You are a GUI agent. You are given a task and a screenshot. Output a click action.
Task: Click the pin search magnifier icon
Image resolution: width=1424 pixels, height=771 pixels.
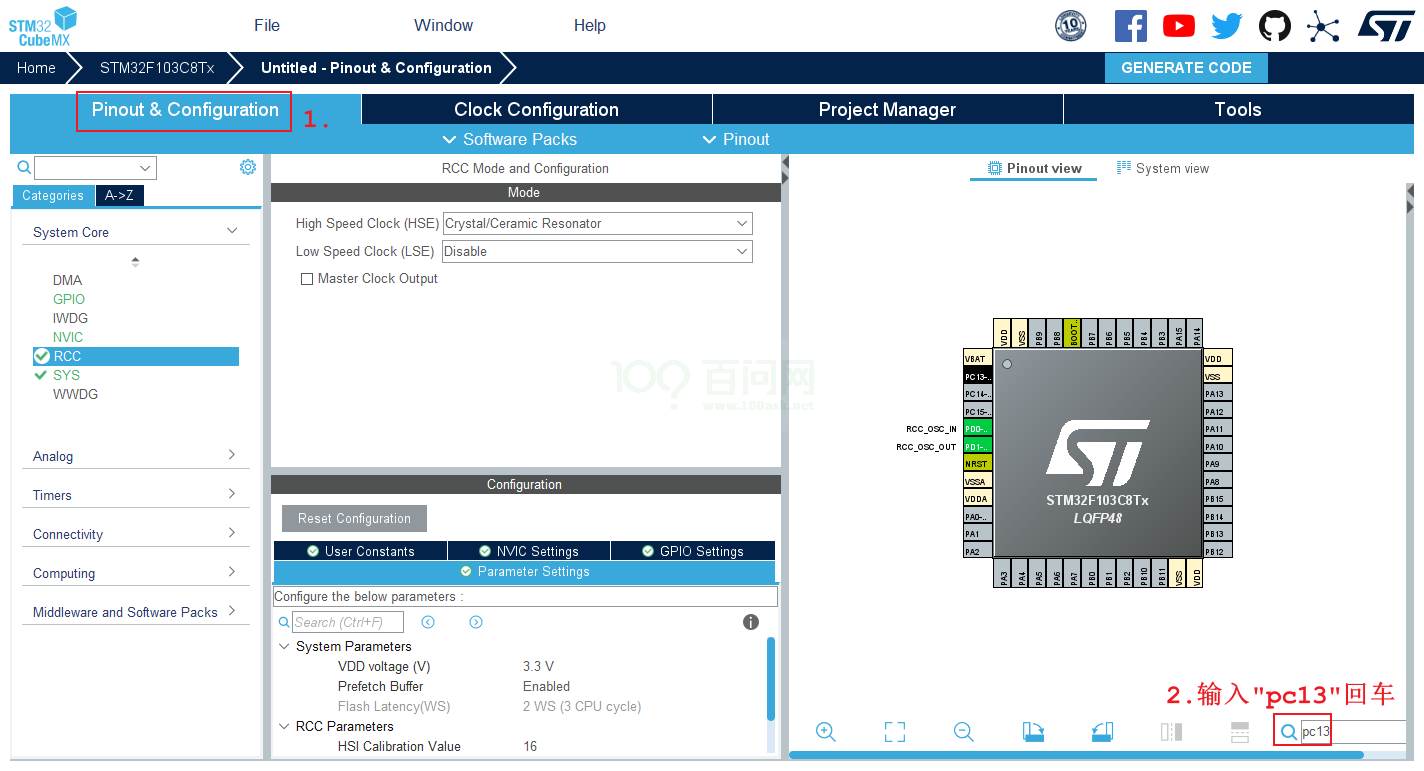click(1288, 732)
